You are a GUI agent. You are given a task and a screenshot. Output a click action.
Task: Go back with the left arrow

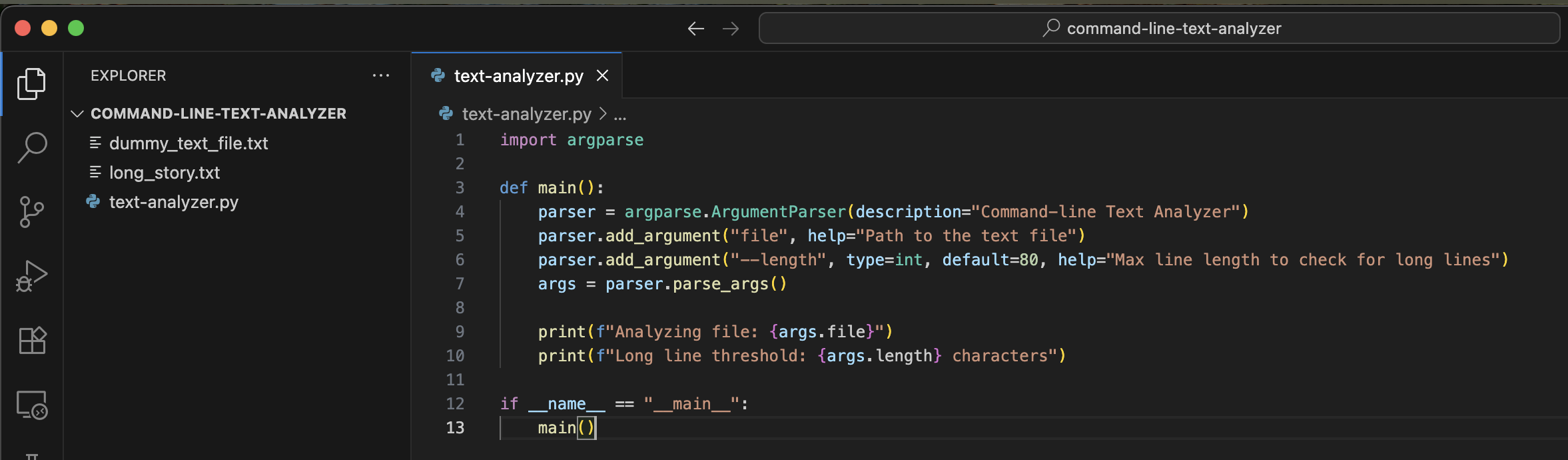pyautogui.click(x=695, y=29)
